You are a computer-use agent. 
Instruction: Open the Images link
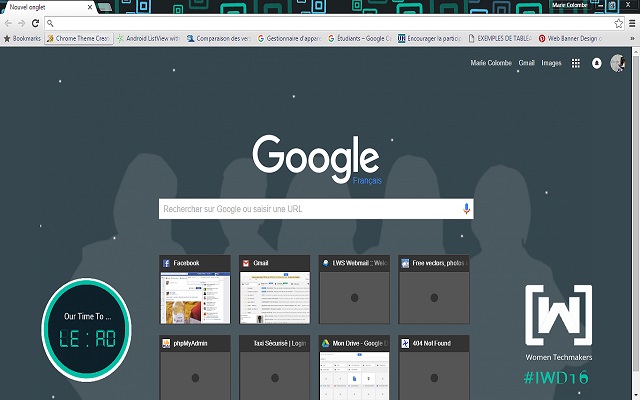551,63
